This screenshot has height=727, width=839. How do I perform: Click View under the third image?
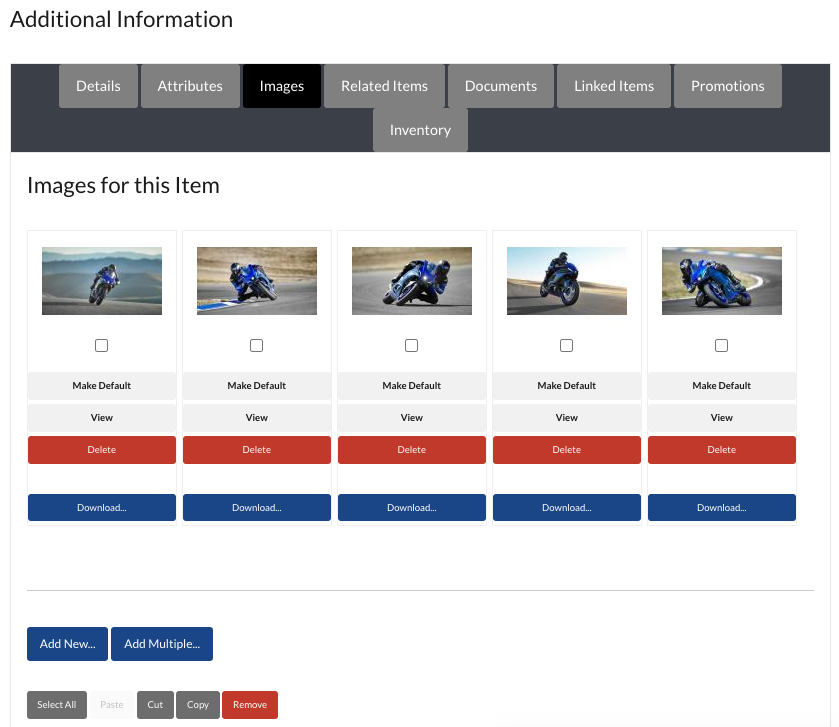(412, 417)
